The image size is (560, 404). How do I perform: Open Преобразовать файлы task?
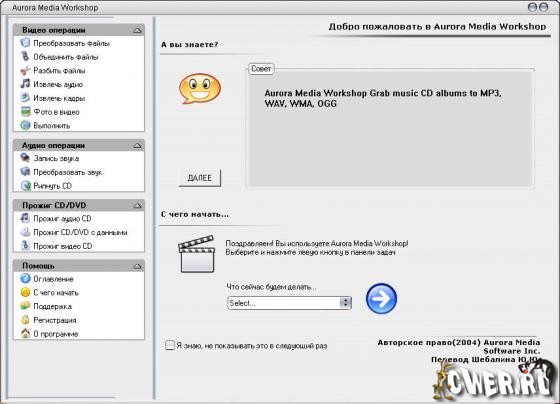(x=71, y=43)
